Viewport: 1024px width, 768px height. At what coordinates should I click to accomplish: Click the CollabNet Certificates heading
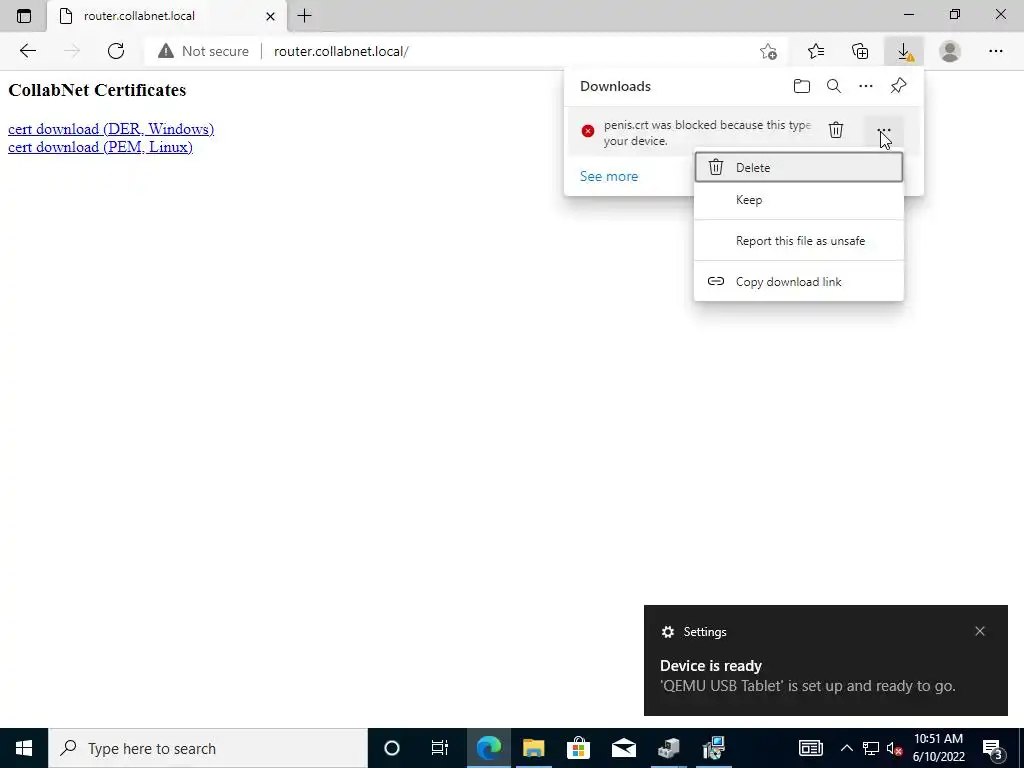tap(97, 90)
